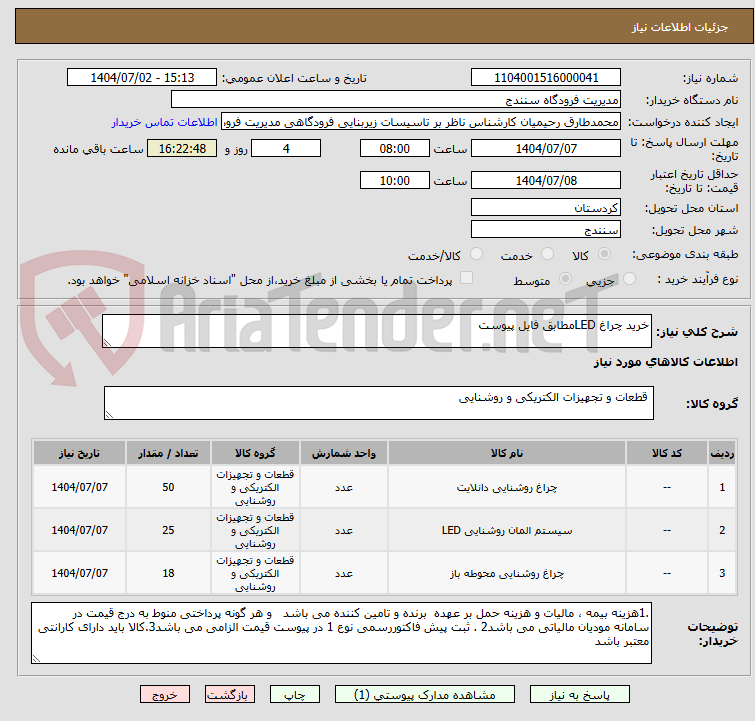755x721 pixels.
Task: Click the request creator field محمدطارق رحیمیان
Action: pos(421,122)
